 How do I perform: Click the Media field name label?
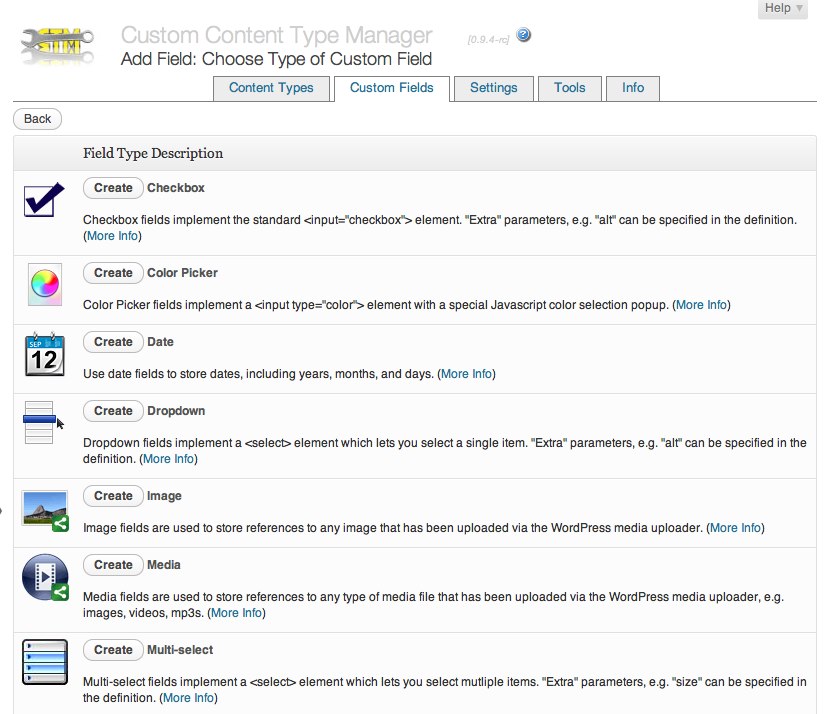164,565
